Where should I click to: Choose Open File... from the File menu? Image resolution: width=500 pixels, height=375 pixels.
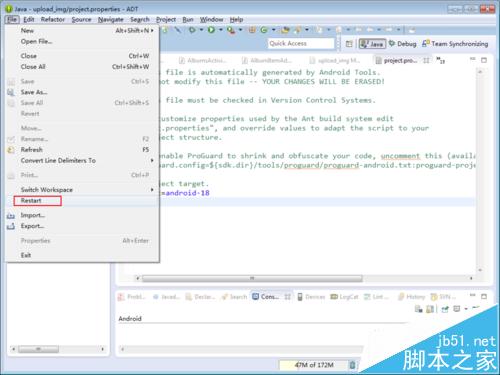tap(82, 41)
